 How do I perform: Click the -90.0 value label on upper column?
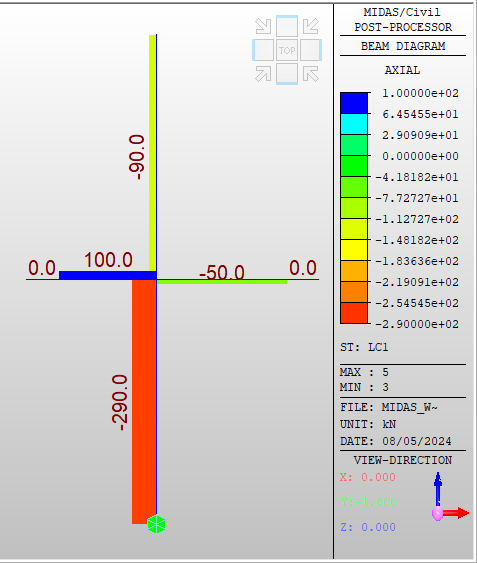(136, 157)
